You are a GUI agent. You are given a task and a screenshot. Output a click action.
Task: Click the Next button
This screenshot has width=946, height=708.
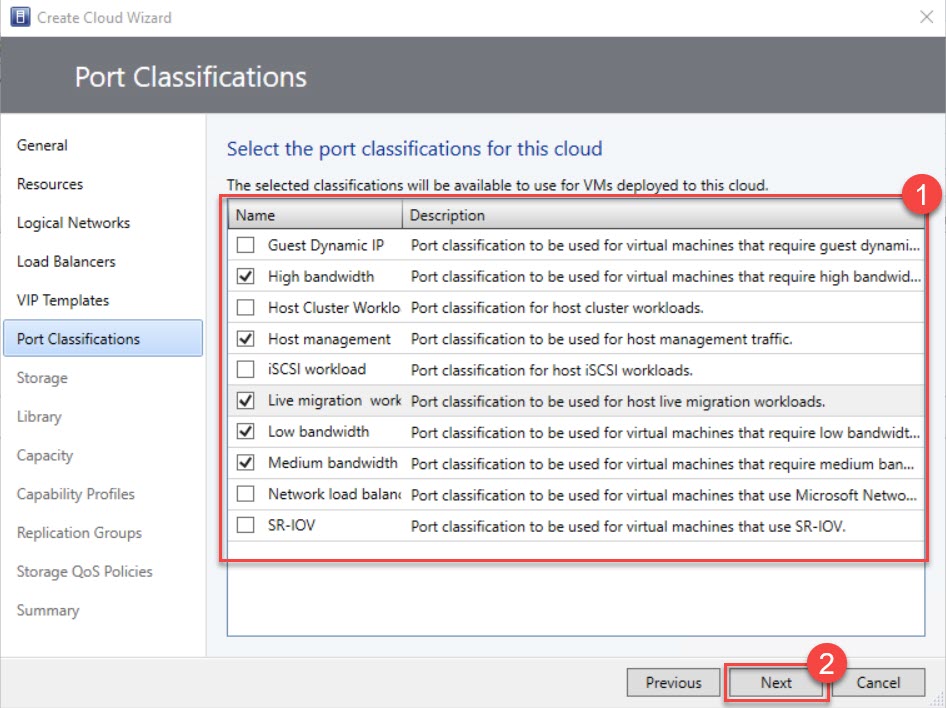pyautogui.click(x=775, y=682)
